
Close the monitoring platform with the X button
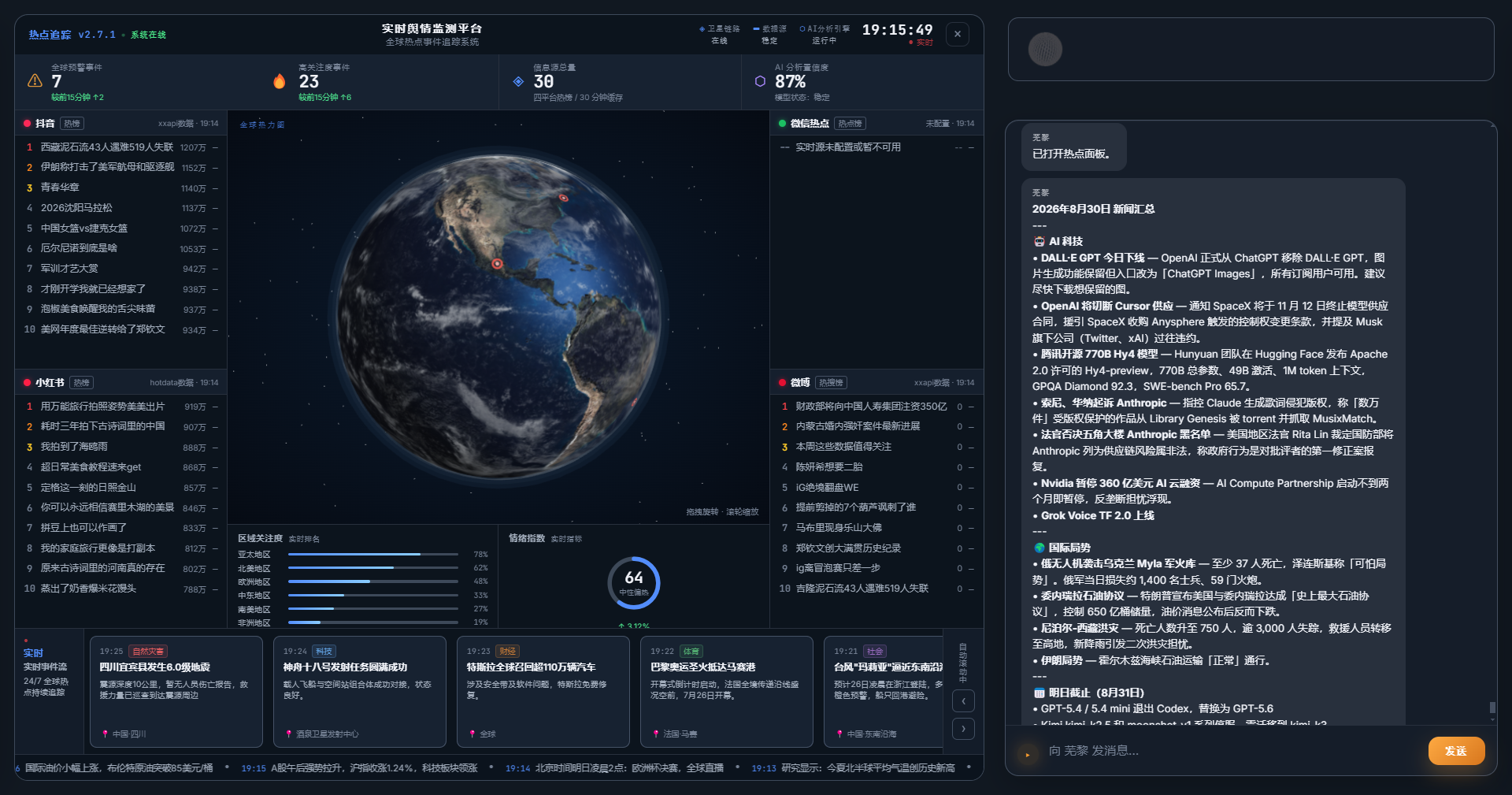click(x=957, y=34)
